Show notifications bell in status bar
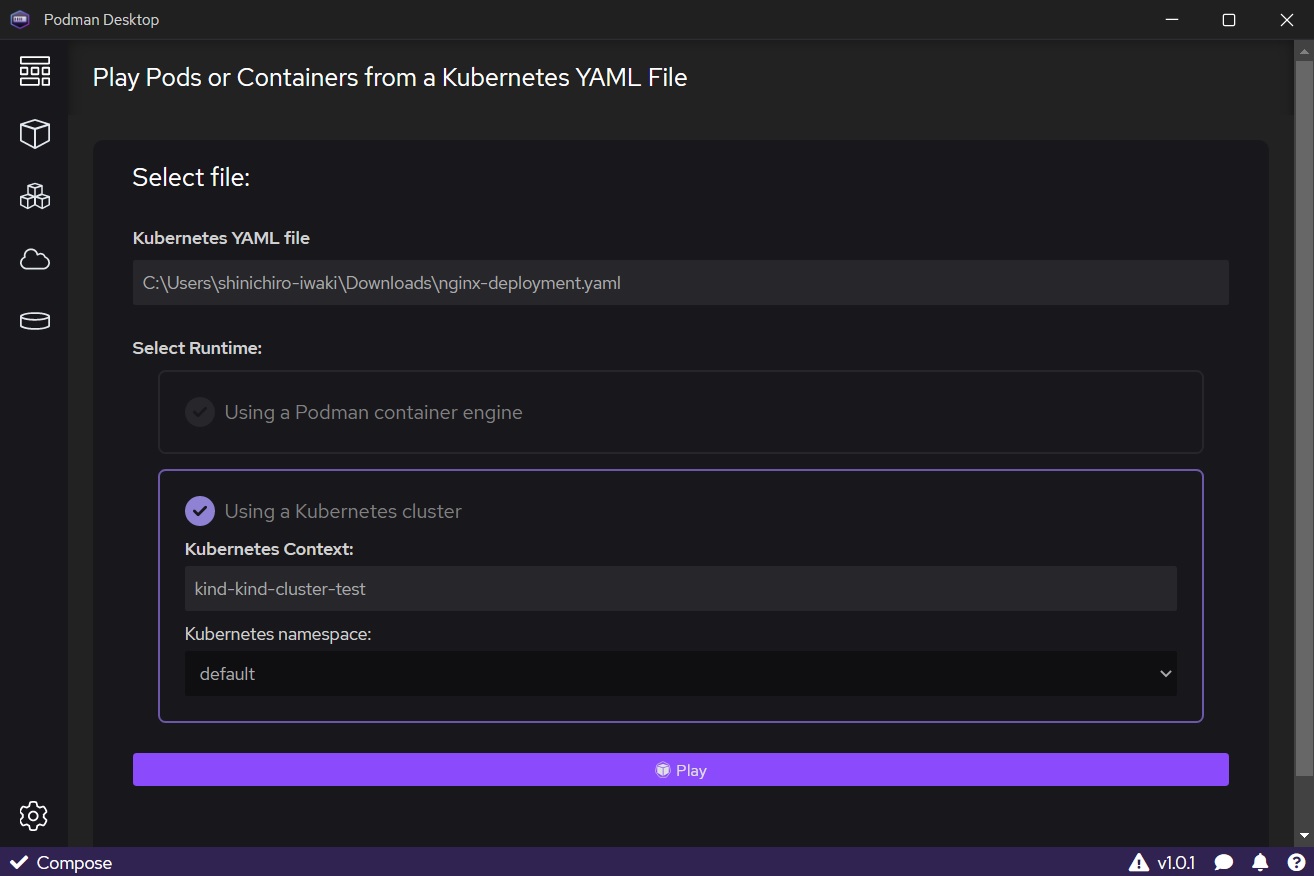Image resolution: width=1314 pixels, height=876 pixels. [1260, 863]
